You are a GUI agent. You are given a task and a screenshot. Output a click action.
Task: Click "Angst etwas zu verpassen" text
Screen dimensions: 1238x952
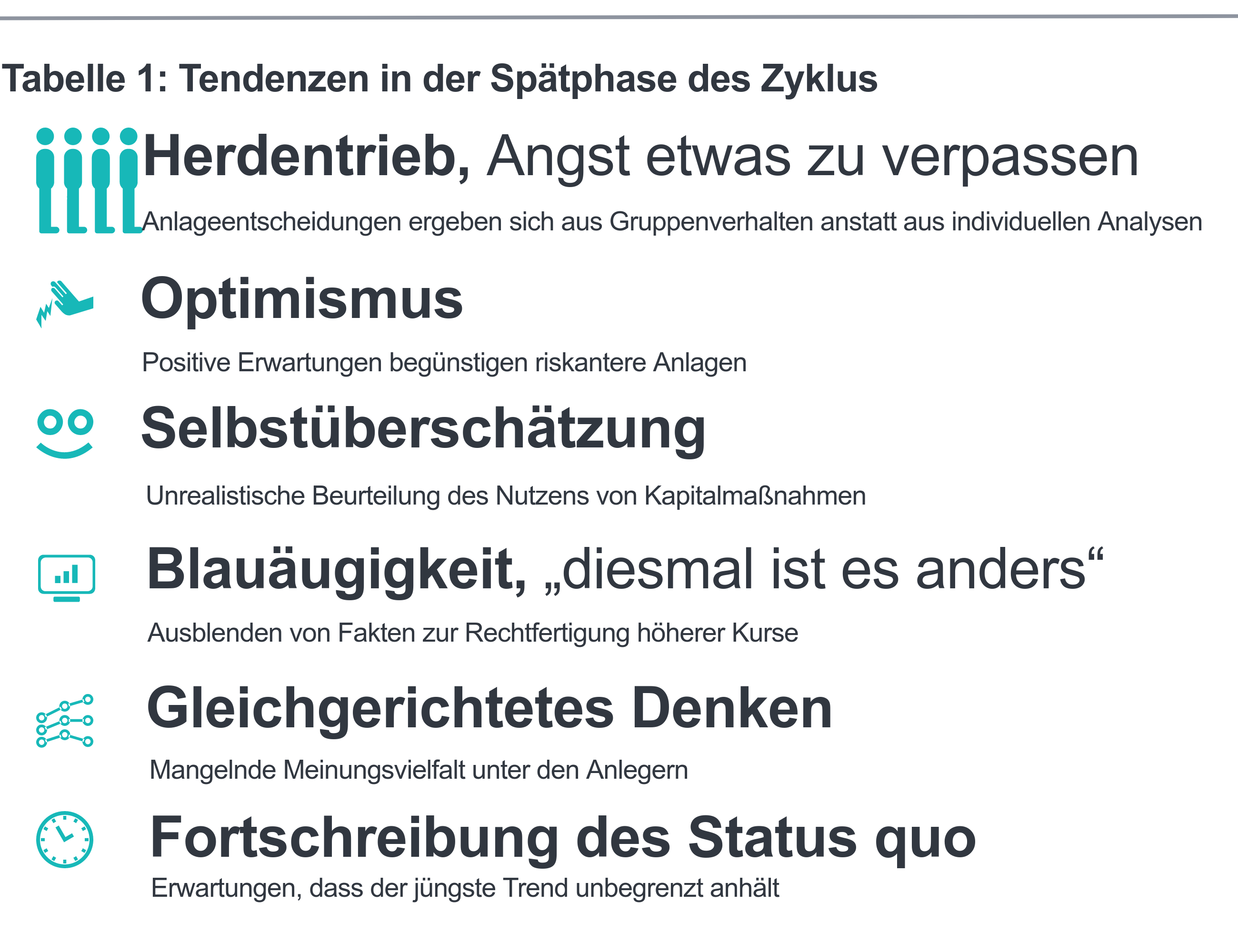[813, 158]
